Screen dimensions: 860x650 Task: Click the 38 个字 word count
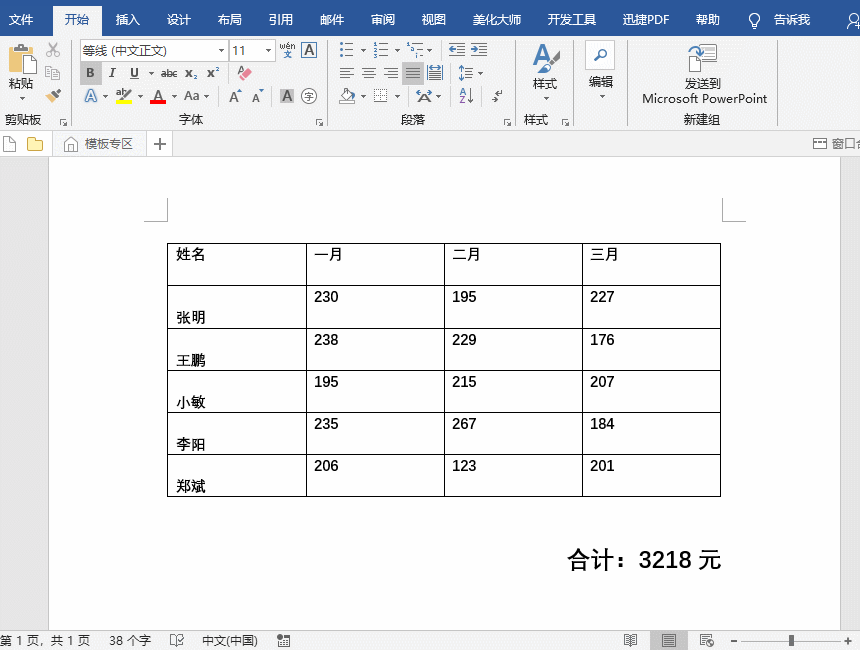[x=128, y=640]
